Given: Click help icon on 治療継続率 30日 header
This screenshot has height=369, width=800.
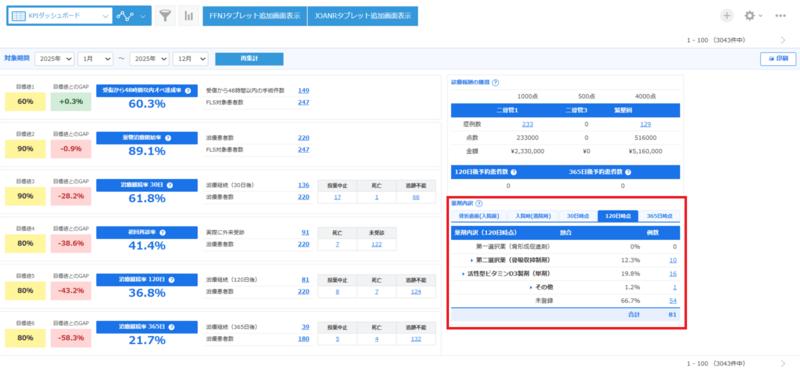Looking at the screenshot, I should (170, 185).
